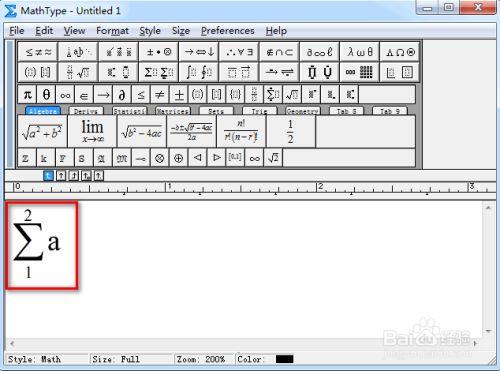Insert curly braces template from small bar
This screenshot has height=371, width=500.
[x=235, y=95]
